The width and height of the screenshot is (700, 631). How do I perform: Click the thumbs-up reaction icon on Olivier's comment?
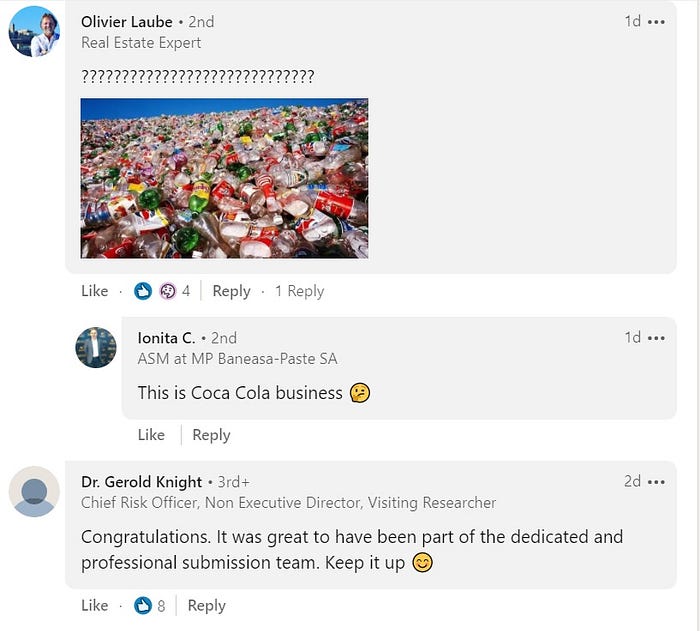point(143,291)
